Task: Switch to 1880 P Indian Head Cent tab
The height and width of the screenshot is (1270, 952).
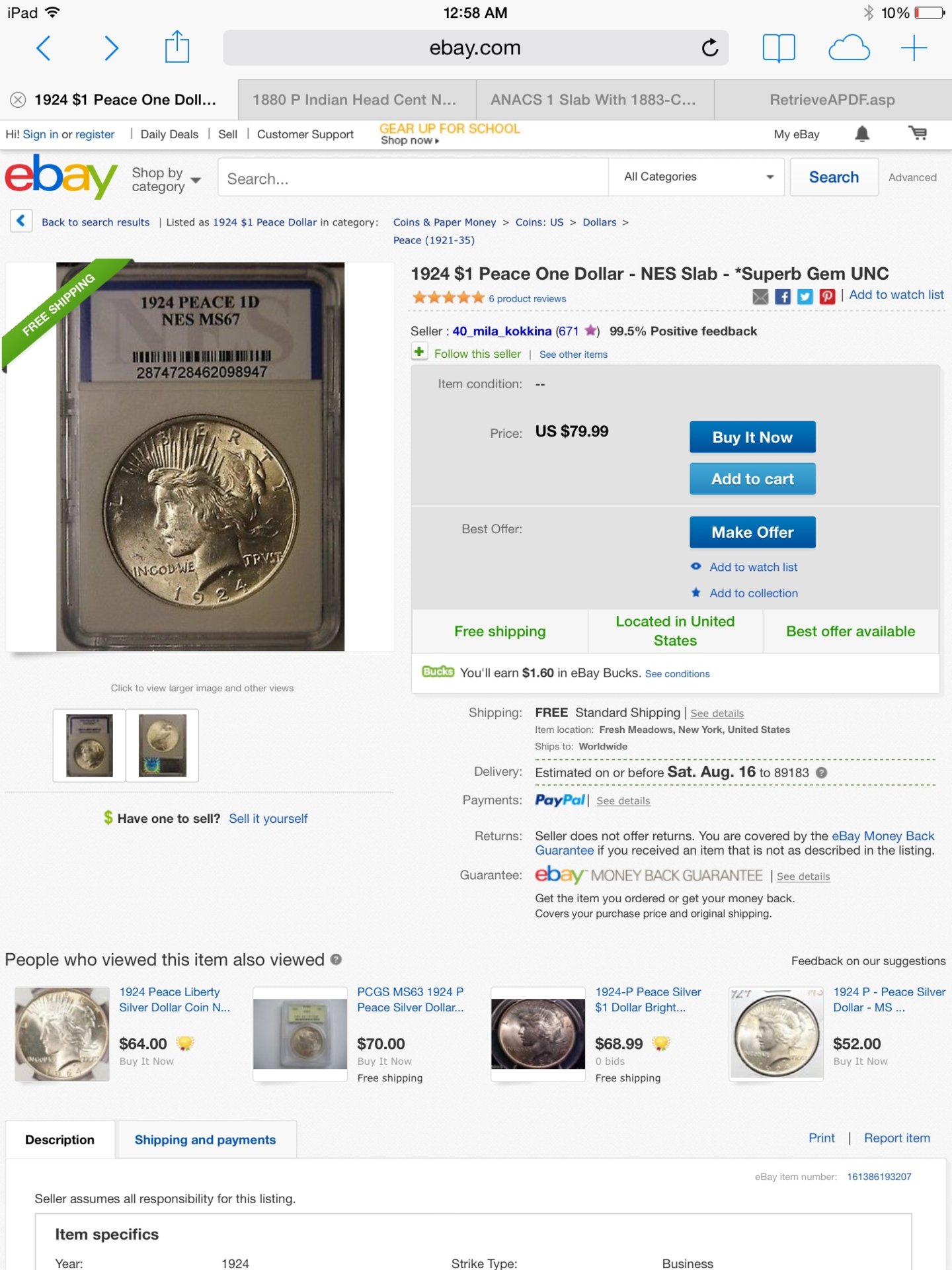Action: coord(356,100)
